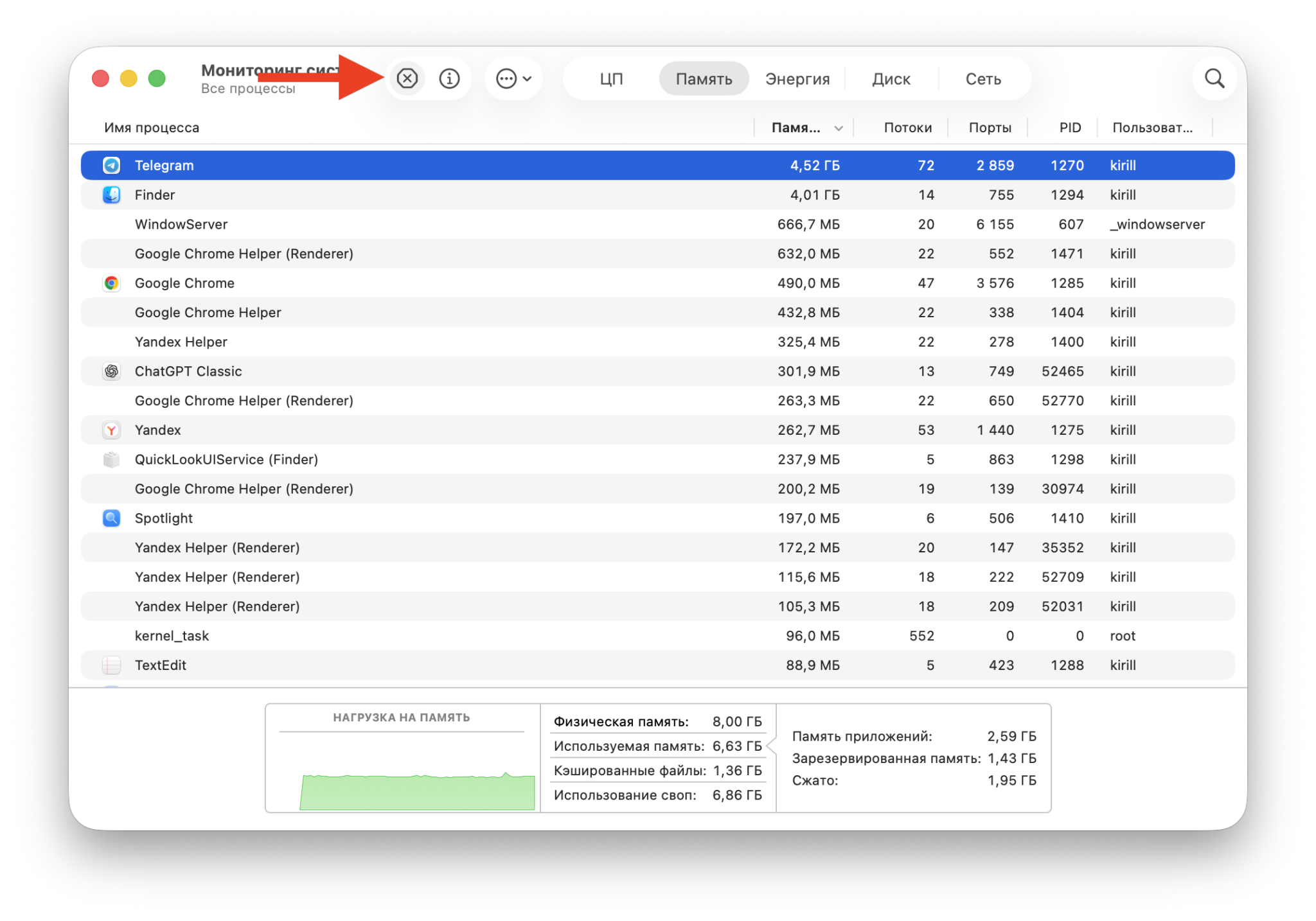Click the yellow minimize window button
The image size is (1316, 921).
[129, 78]
